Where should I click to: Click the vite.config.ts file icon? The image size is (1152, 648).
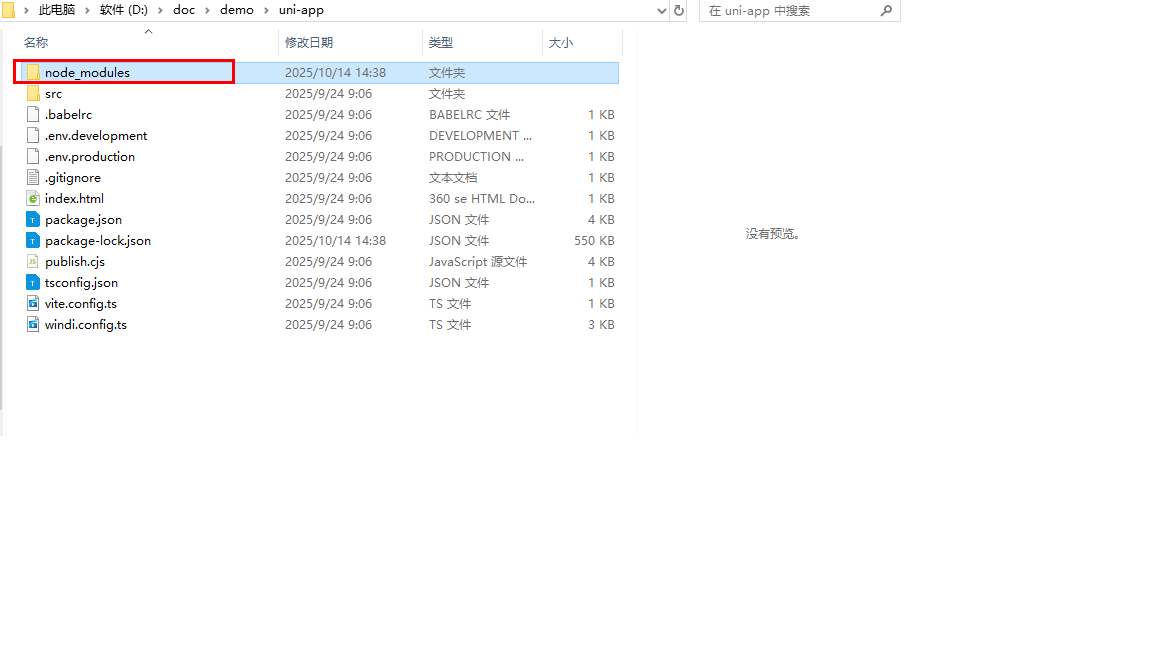click(x=33, y=304)
